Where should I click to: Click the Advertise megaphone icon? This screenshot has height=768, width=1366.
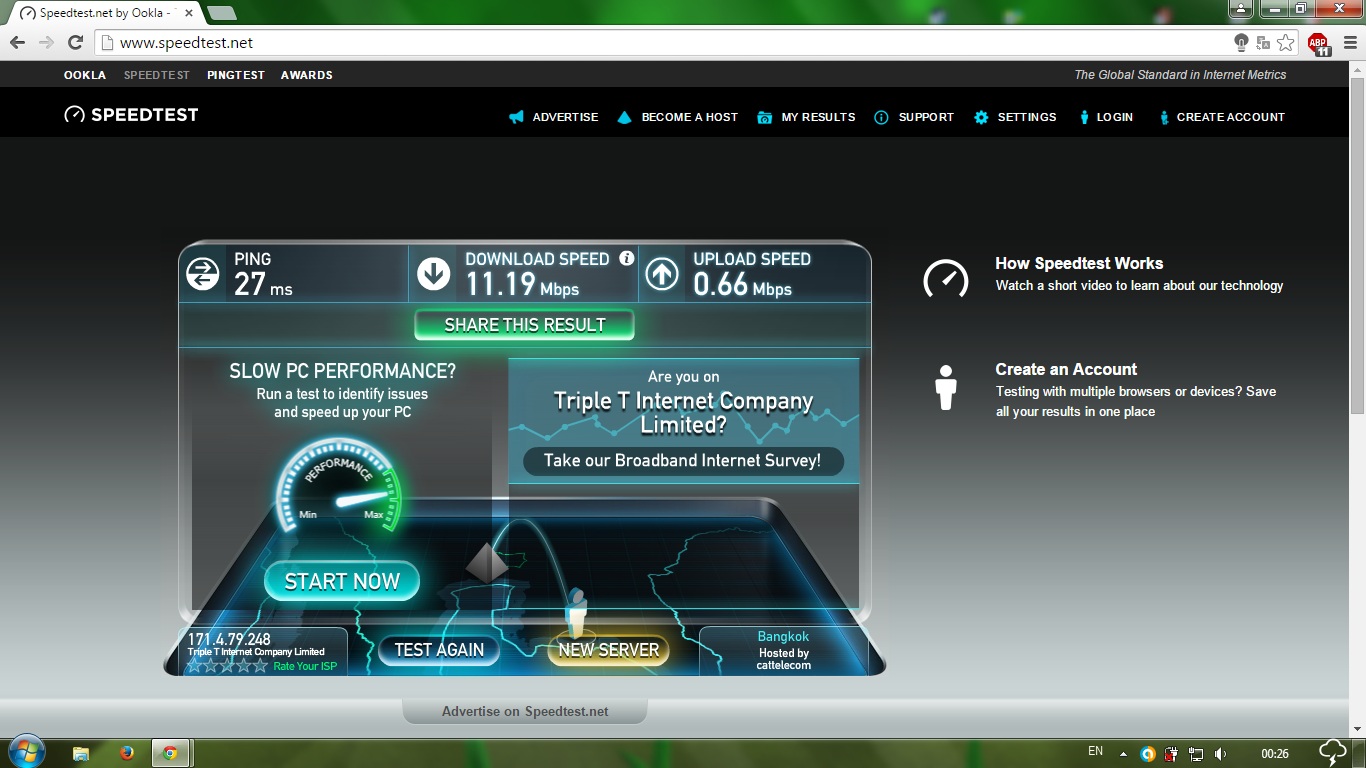516,117
